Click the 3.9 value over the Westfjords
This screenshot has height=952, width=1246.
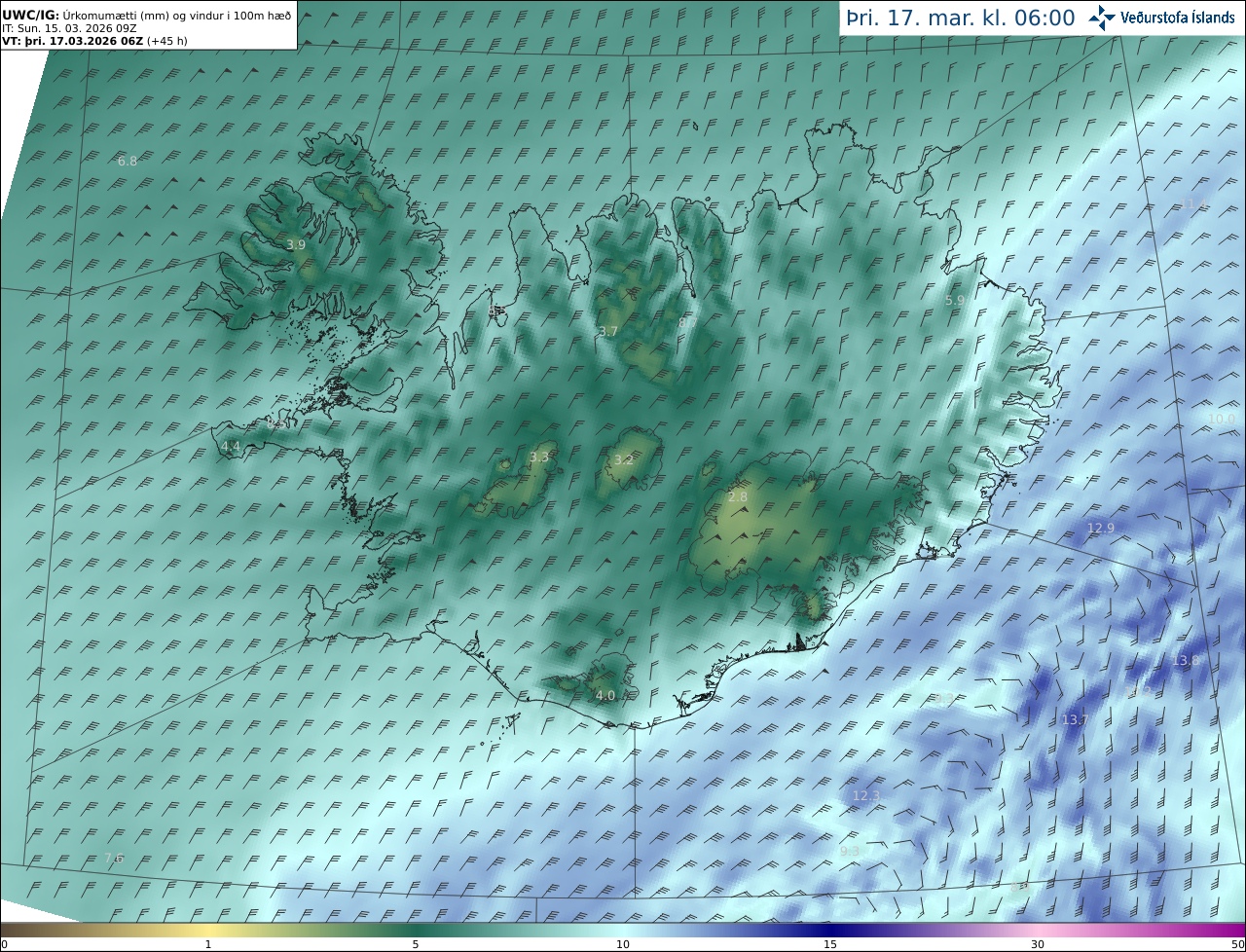click(296, 245)
